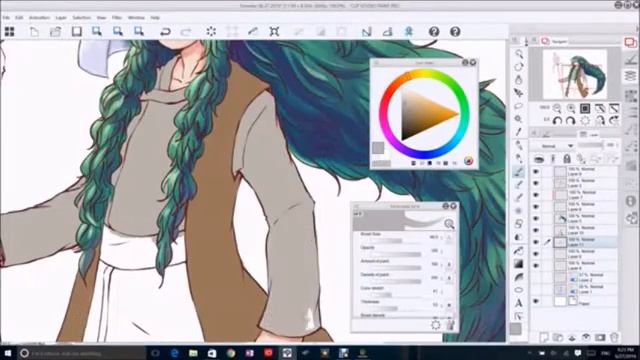The height and width of the screenshot is (360, 640).
Task: Toggle visibility eye of Layer 4
Action: 536,266
